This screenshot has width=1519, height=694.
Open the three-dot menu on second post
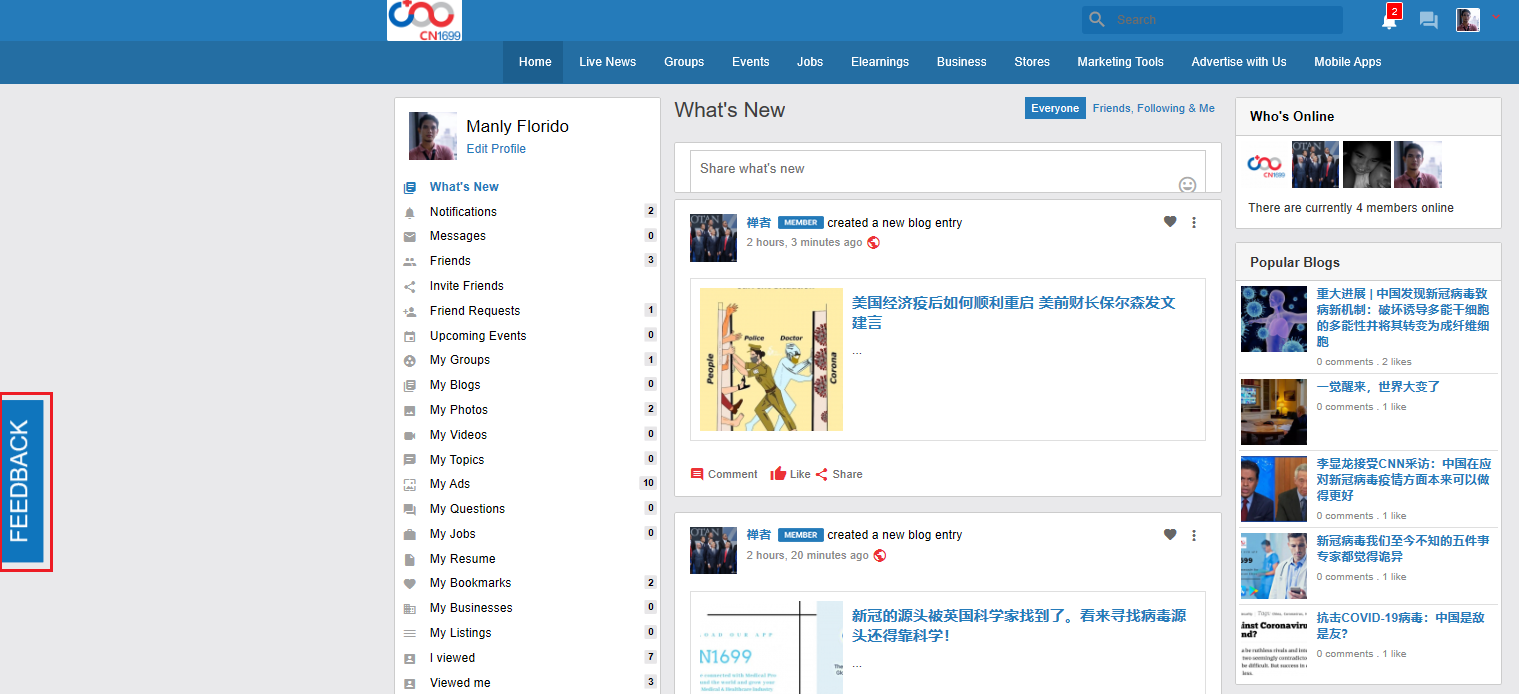[1194, 536]
